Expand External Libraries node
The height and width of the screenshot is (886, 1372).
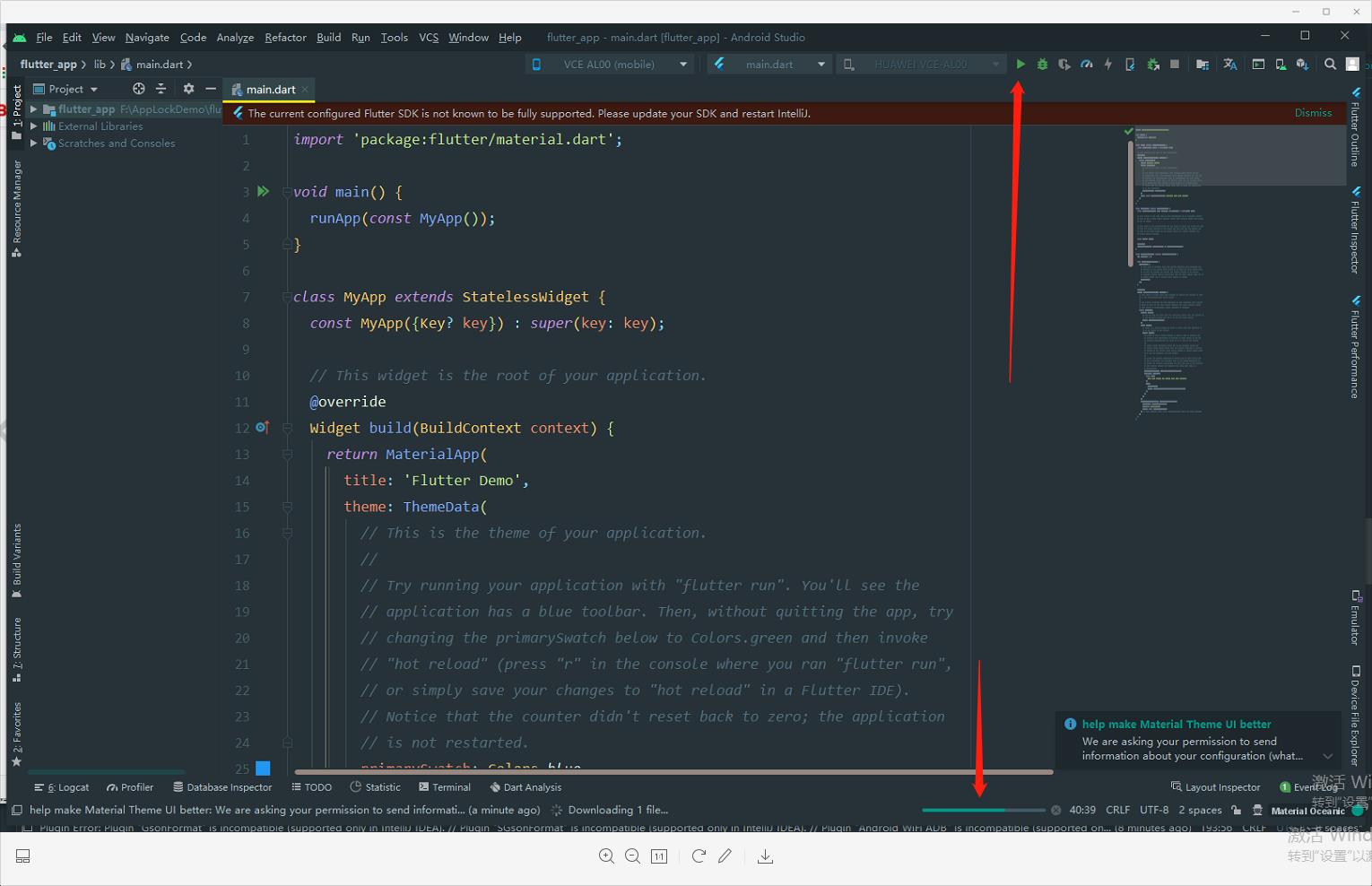34,126
